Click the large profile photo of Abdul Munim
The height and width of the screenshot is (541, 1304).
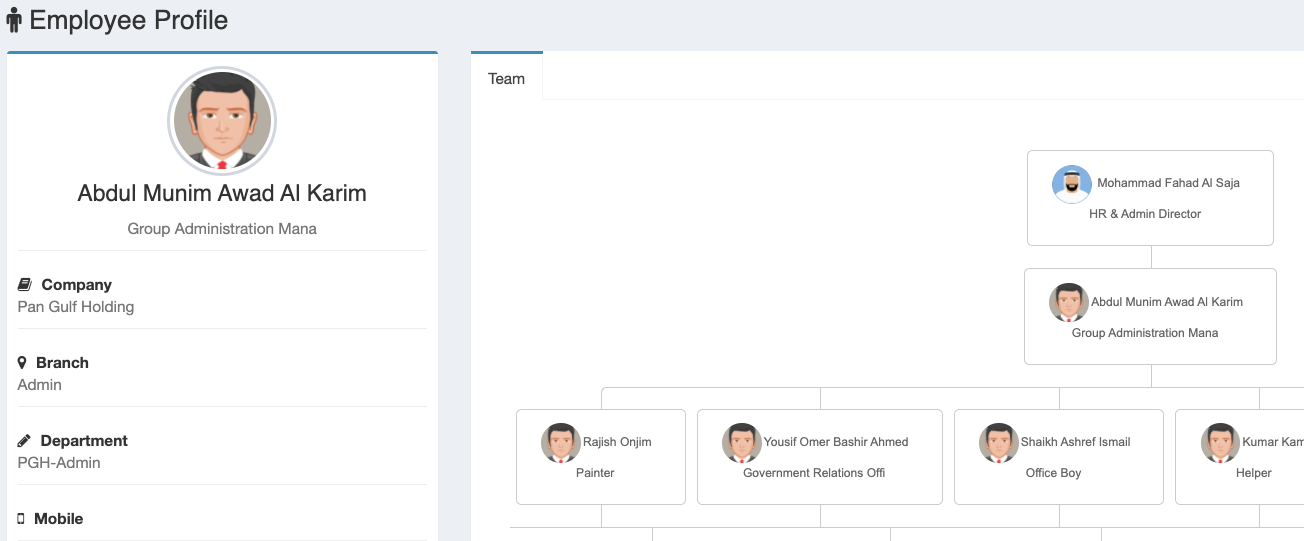pos(222,122)
